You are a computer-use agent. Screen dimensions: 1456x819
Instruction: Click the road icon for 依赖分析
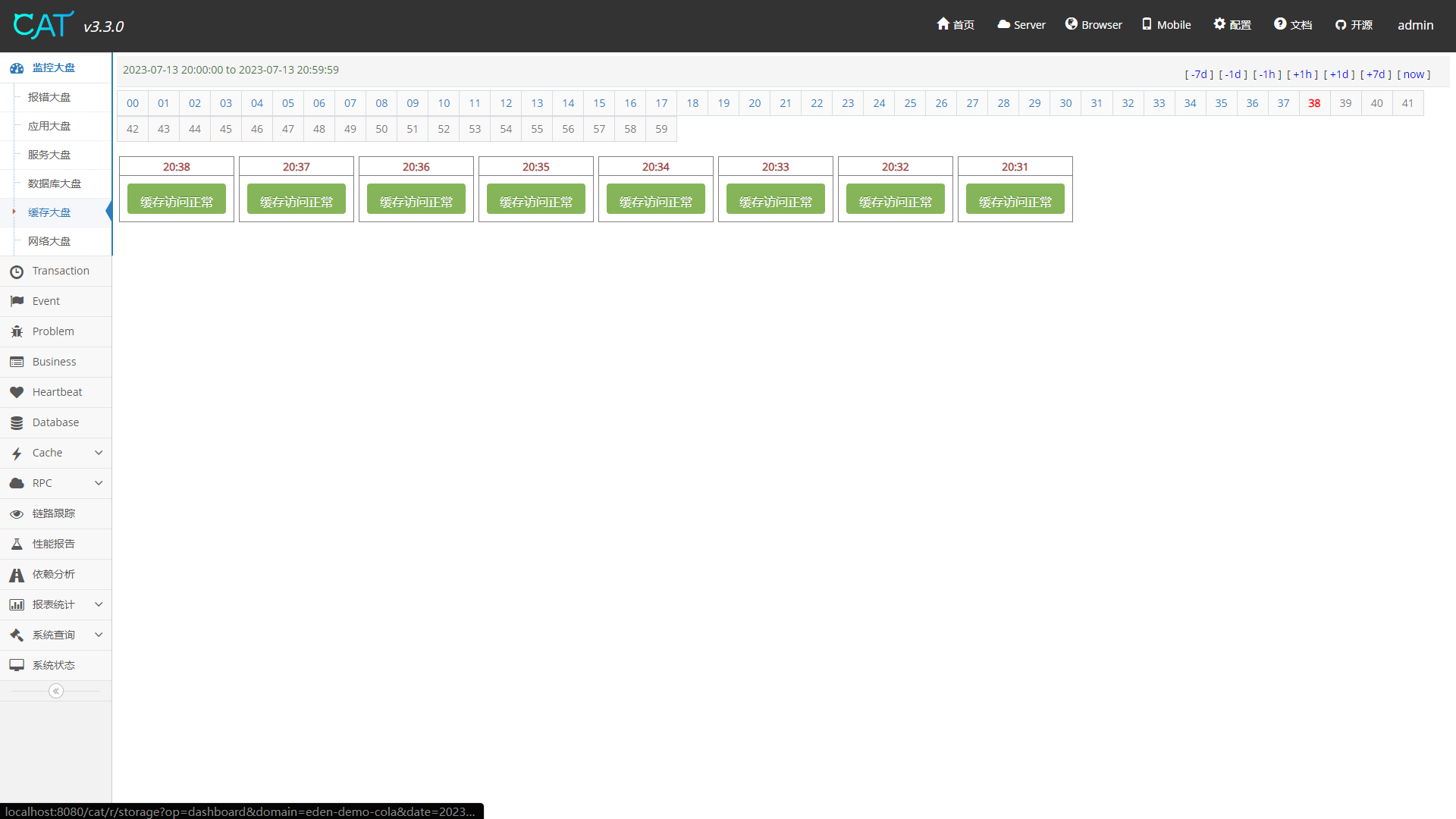tap(17, 575)
